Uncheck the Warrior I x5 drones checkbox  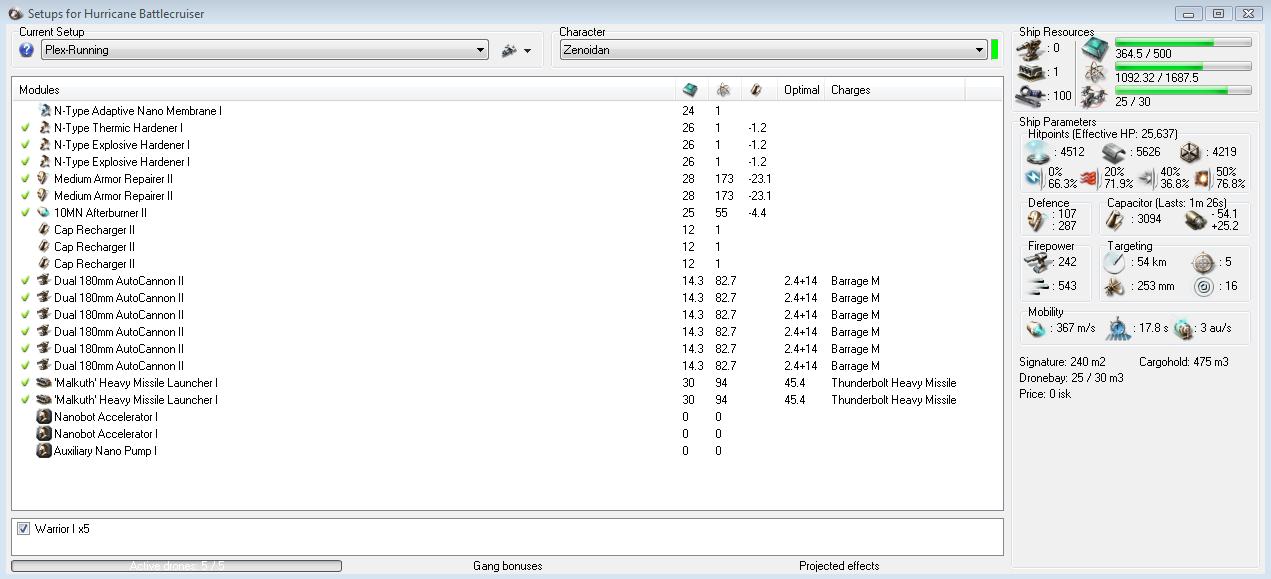click(23, 529)
